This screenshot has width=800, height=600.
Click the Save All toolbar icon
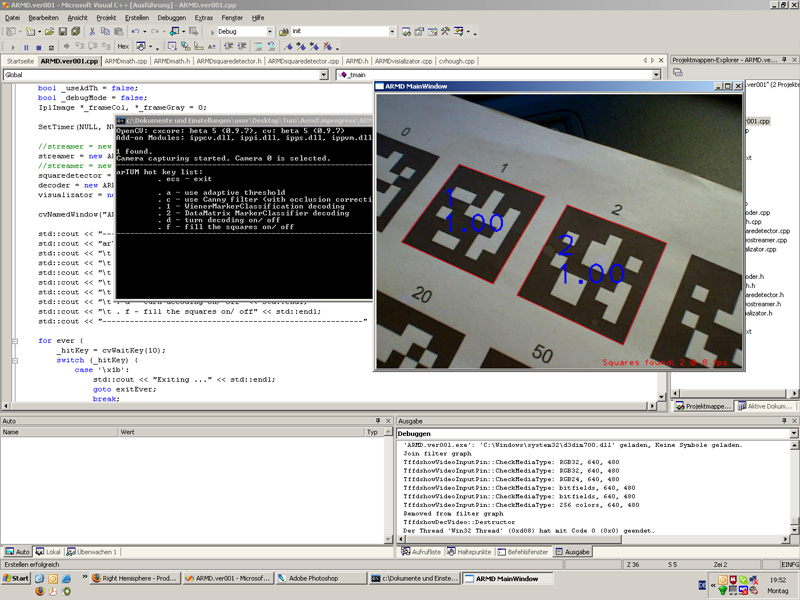click(x=76, y=32)
